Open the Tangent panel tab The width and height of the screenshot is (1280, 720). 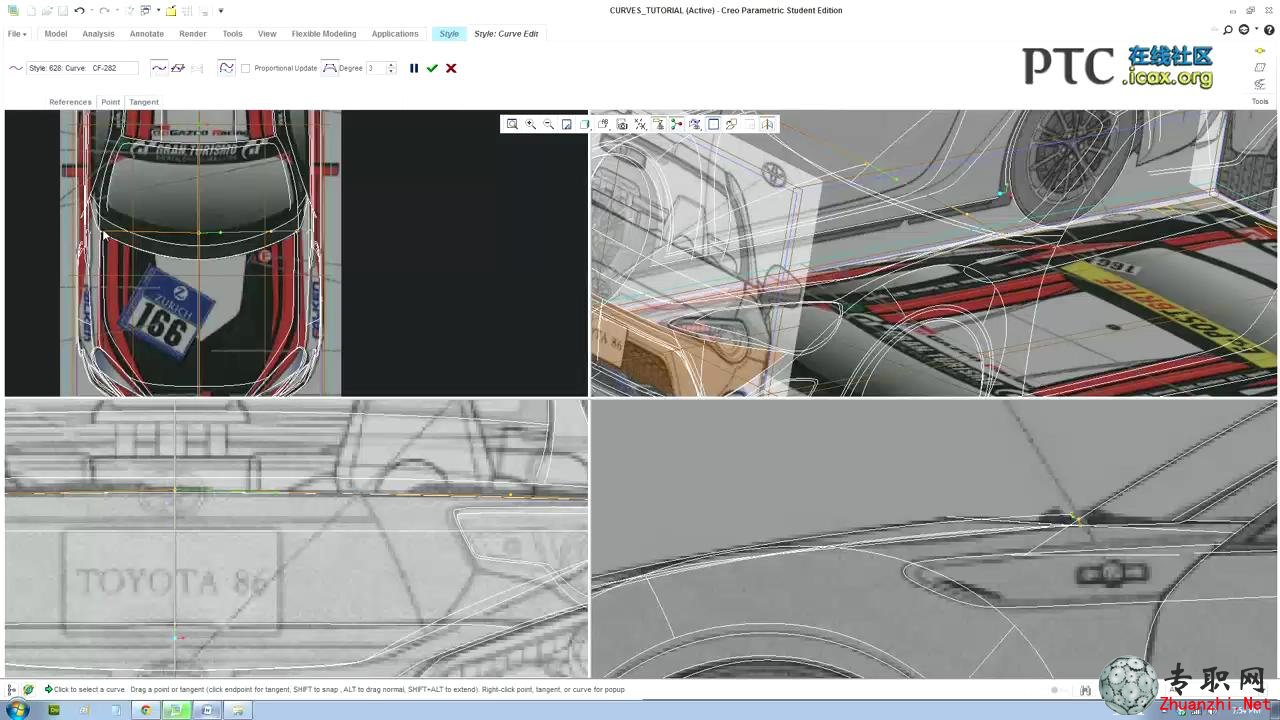[144, 102]
